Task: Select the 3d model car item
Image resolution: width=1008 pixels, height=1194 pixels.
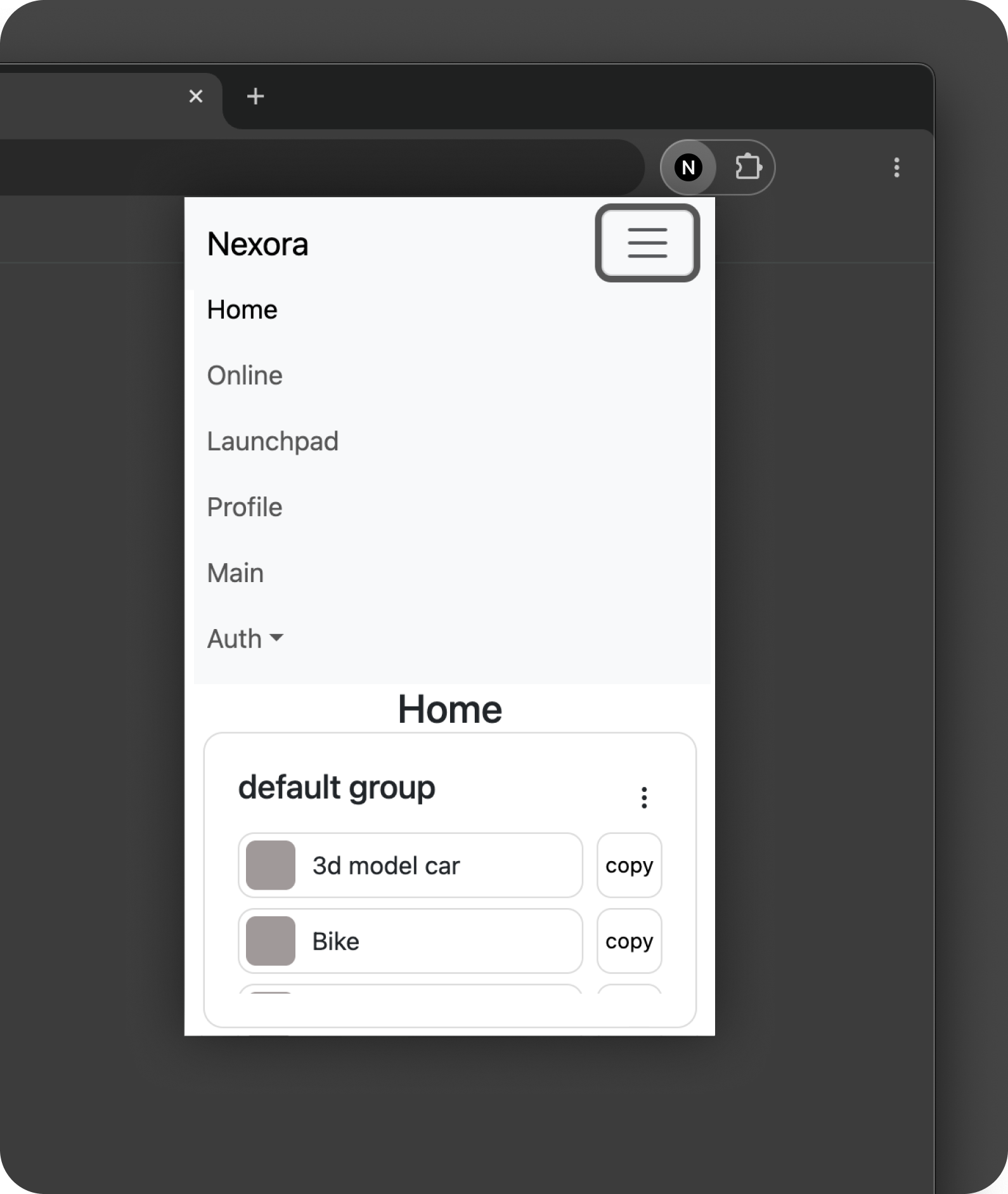Action: pos(410,866)
